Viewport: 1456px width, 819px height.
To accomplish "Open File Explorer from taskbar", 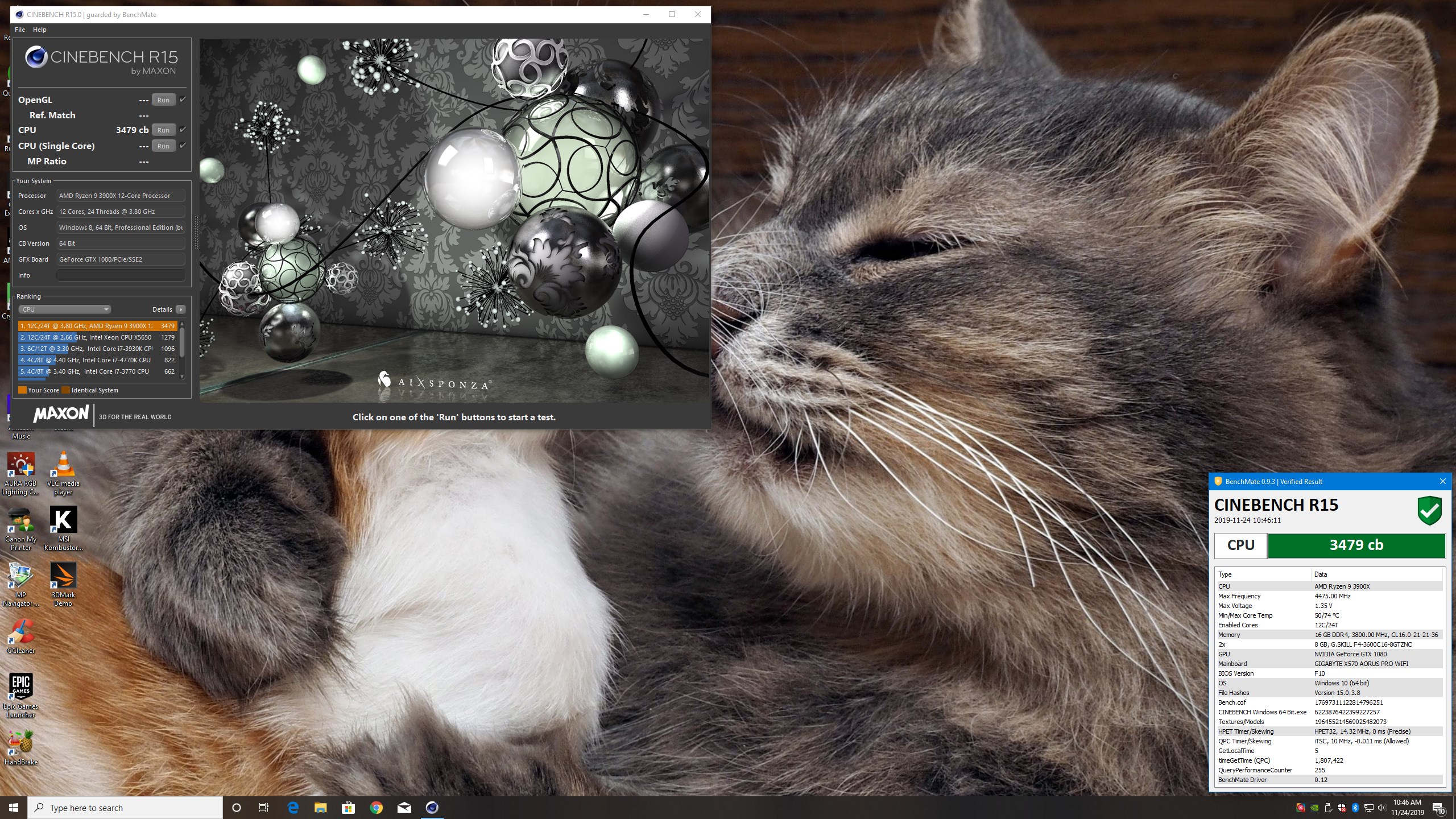I will [x=321, y=808].
